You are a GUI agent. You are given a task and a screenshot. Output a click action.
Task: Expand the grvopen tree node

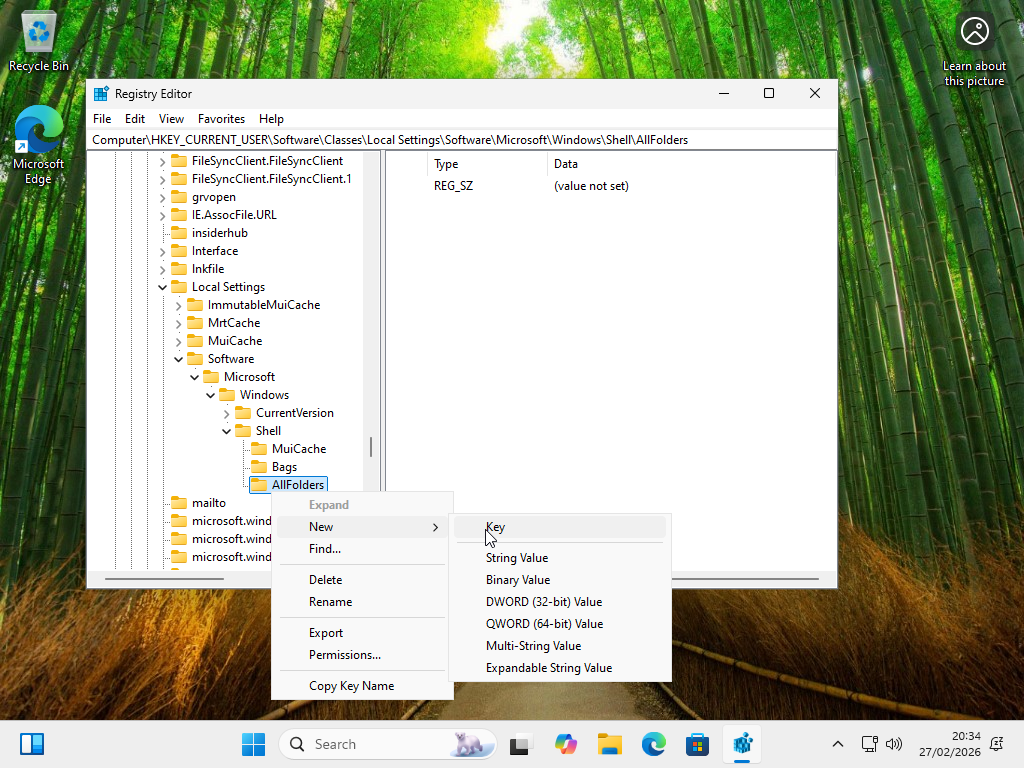[x=163, y=197]
